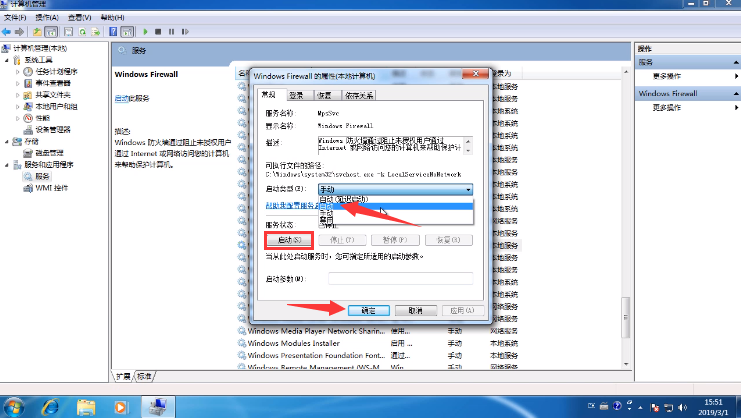Click the green Start Service play icon
The width and height of the screenshot is (741, 418).
point(146,32)
